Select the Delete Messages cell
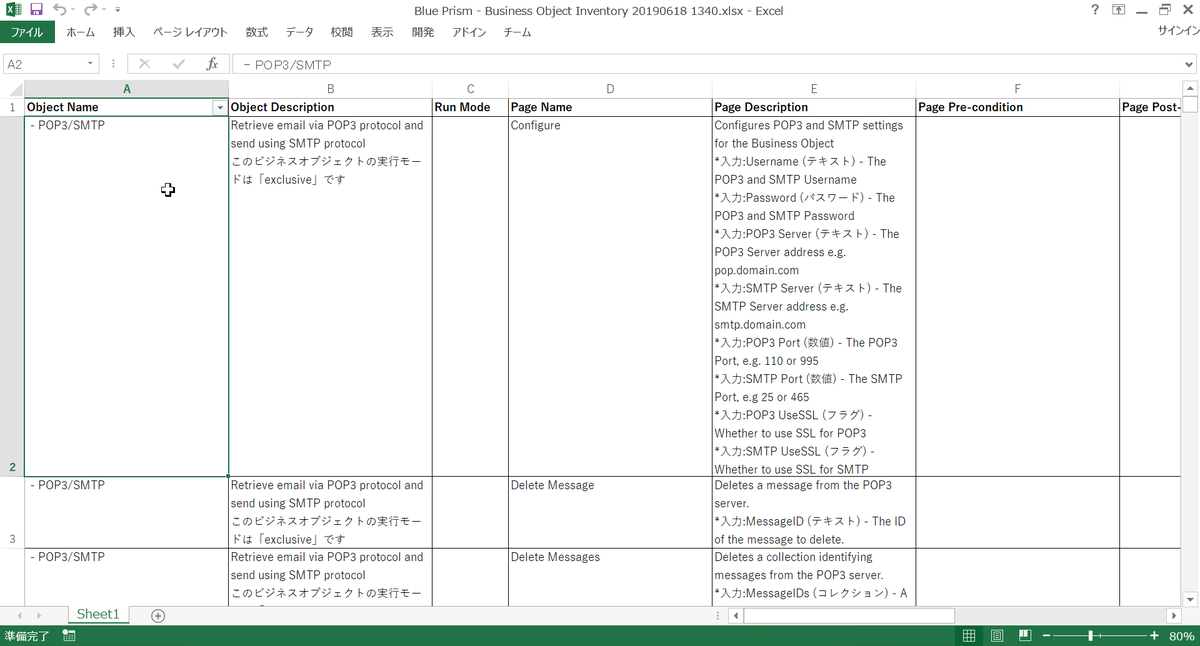Viewport: 1200px width, 646px height. pyautogui.click(x=610, y=577)
